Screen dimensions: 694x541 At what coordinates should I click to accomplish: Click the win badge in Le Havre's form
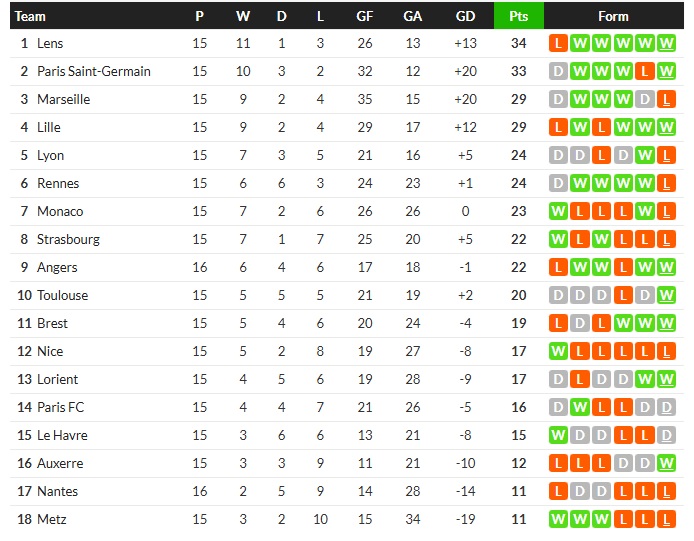[558, 435]
